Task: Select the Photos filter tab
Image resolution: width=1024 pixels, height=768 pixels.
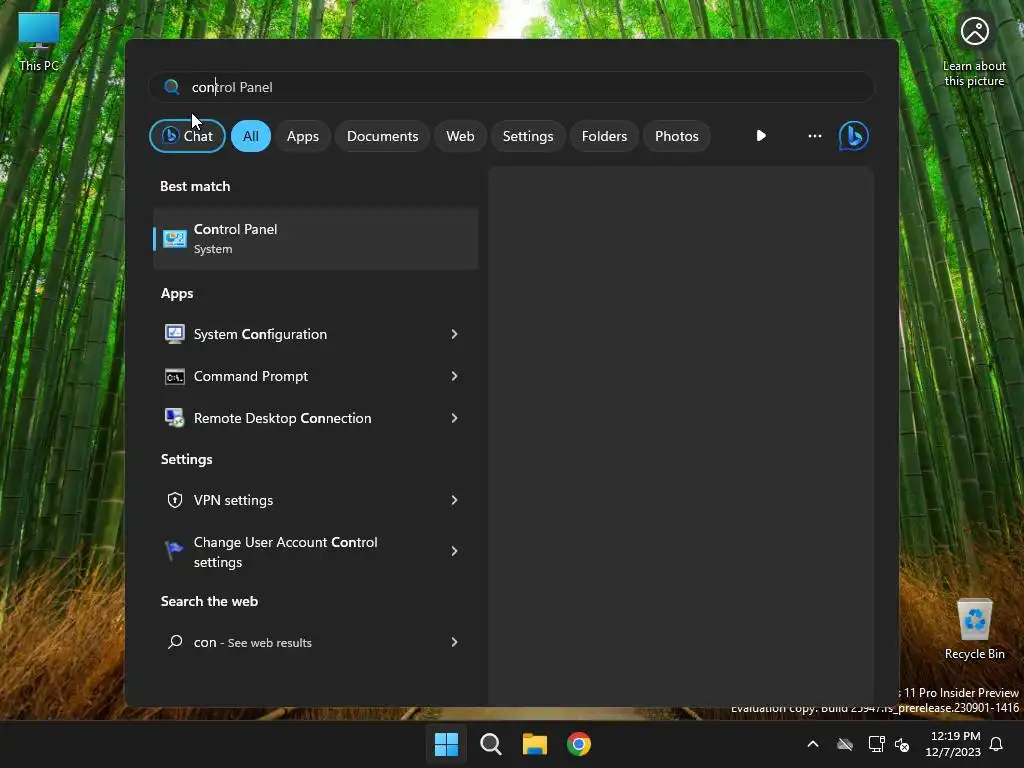Action: (x=677, y=136)
